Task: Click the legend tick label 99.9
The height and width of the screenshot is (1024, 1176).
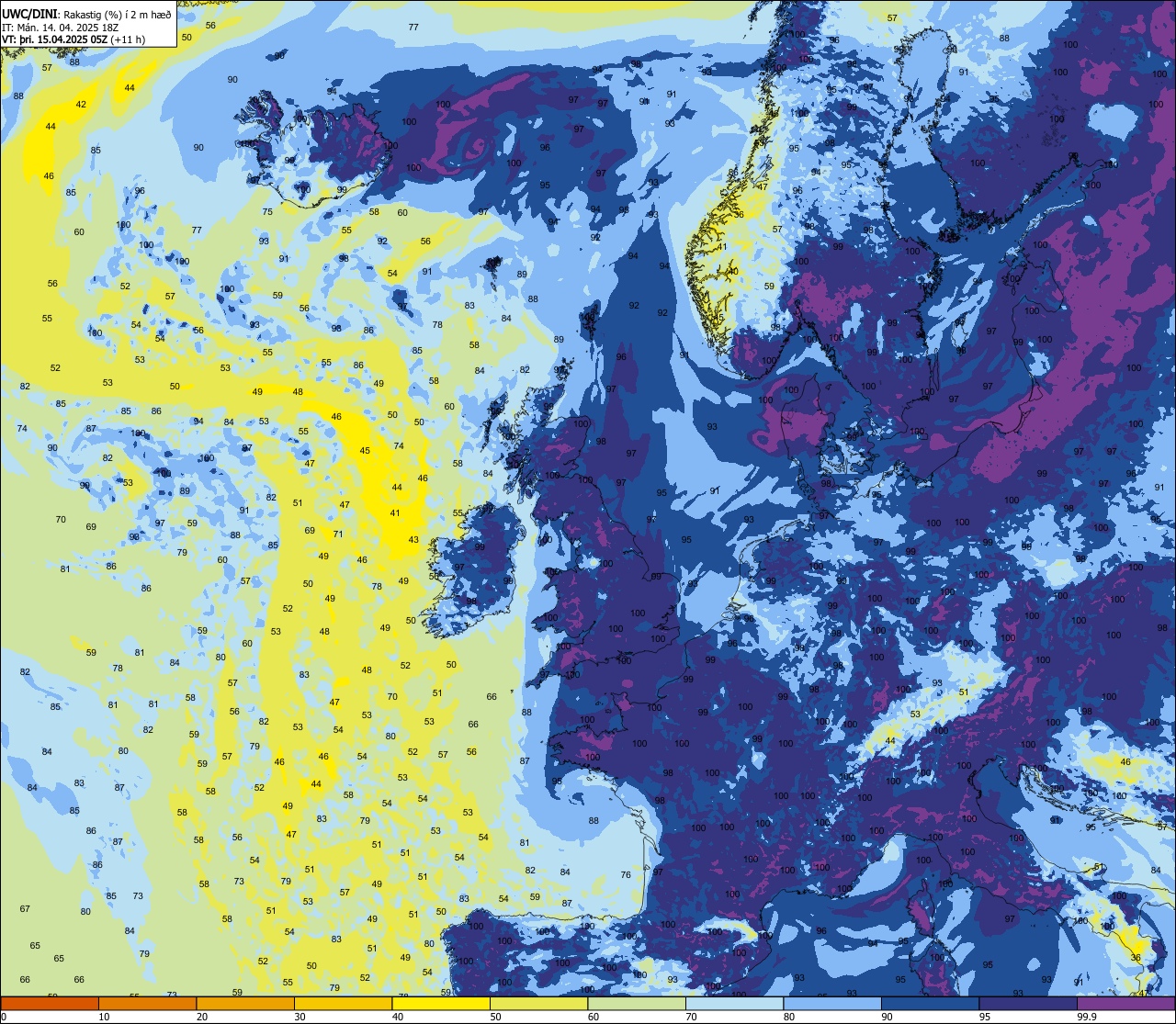Action: (1087, 1017)
